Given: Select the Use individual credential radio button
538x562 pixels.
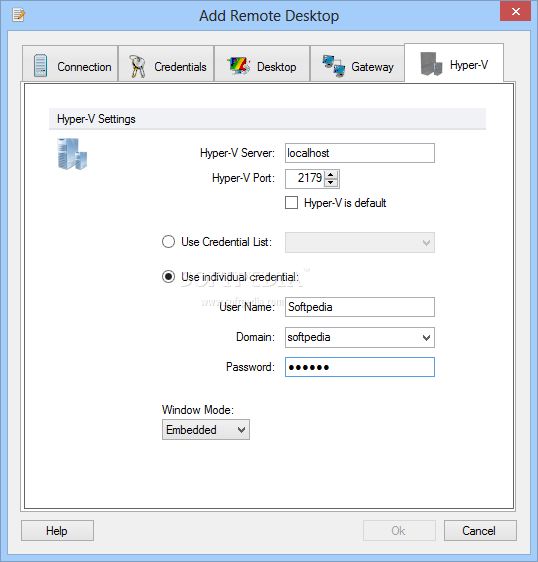Looking at the screenshot, I should (x=168, y=277).
